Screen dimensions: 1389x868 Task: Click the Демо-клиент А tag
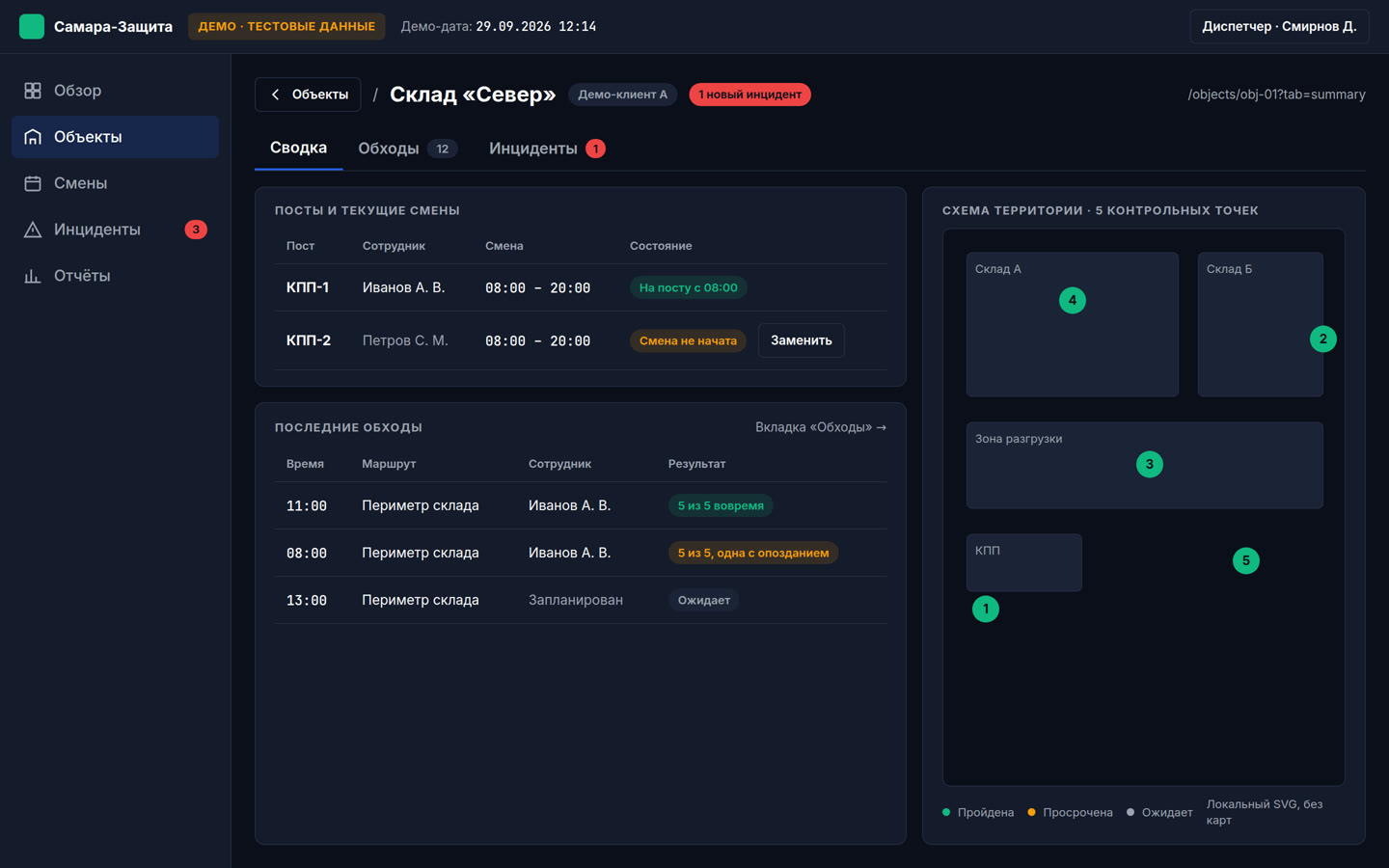point(622,95)
